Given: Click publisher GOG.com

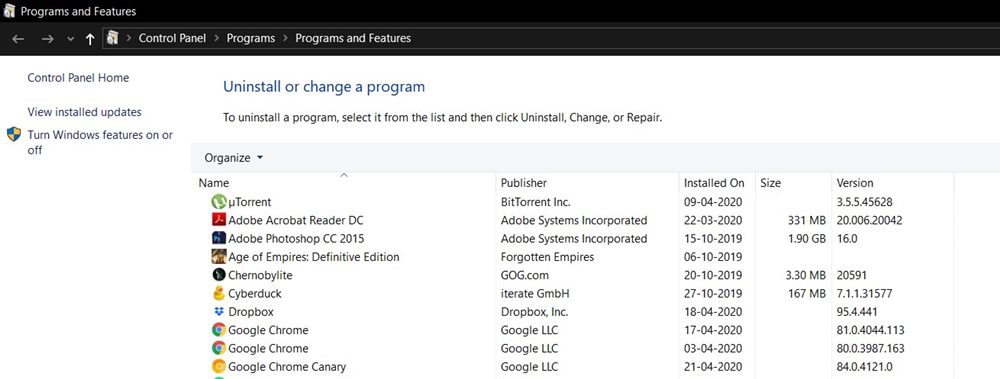Looking at the screenshot, I should [524, 276].
